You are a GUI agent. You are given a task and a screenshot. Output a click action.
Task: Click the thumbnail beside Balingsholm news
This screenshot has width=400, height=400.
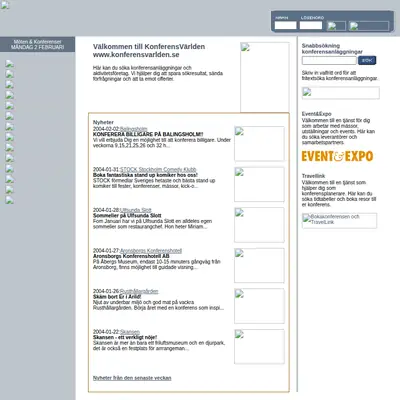[x=259, y=144]
